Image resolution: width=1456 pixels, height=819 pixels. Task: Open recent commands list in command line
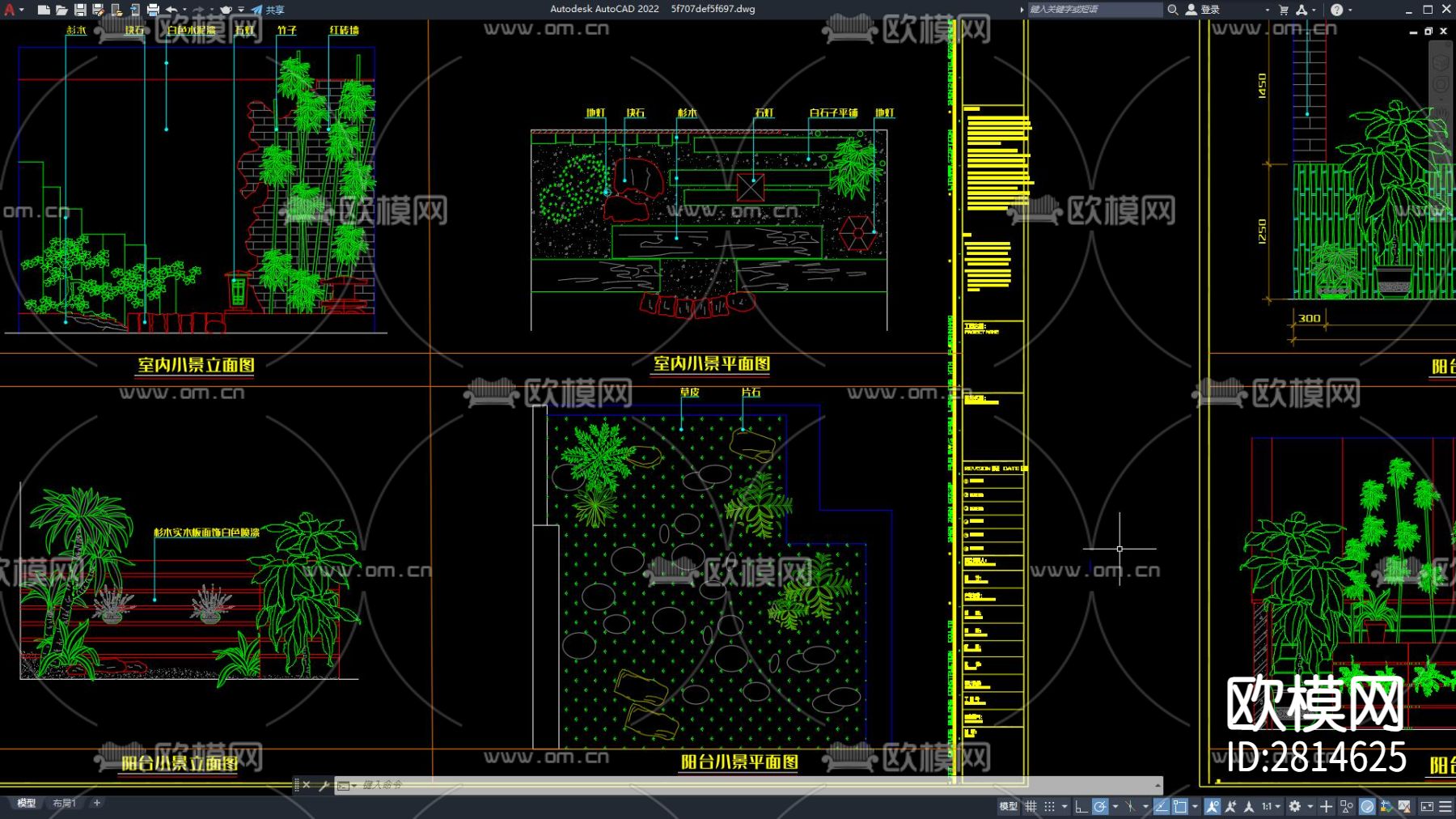(346, 785)
